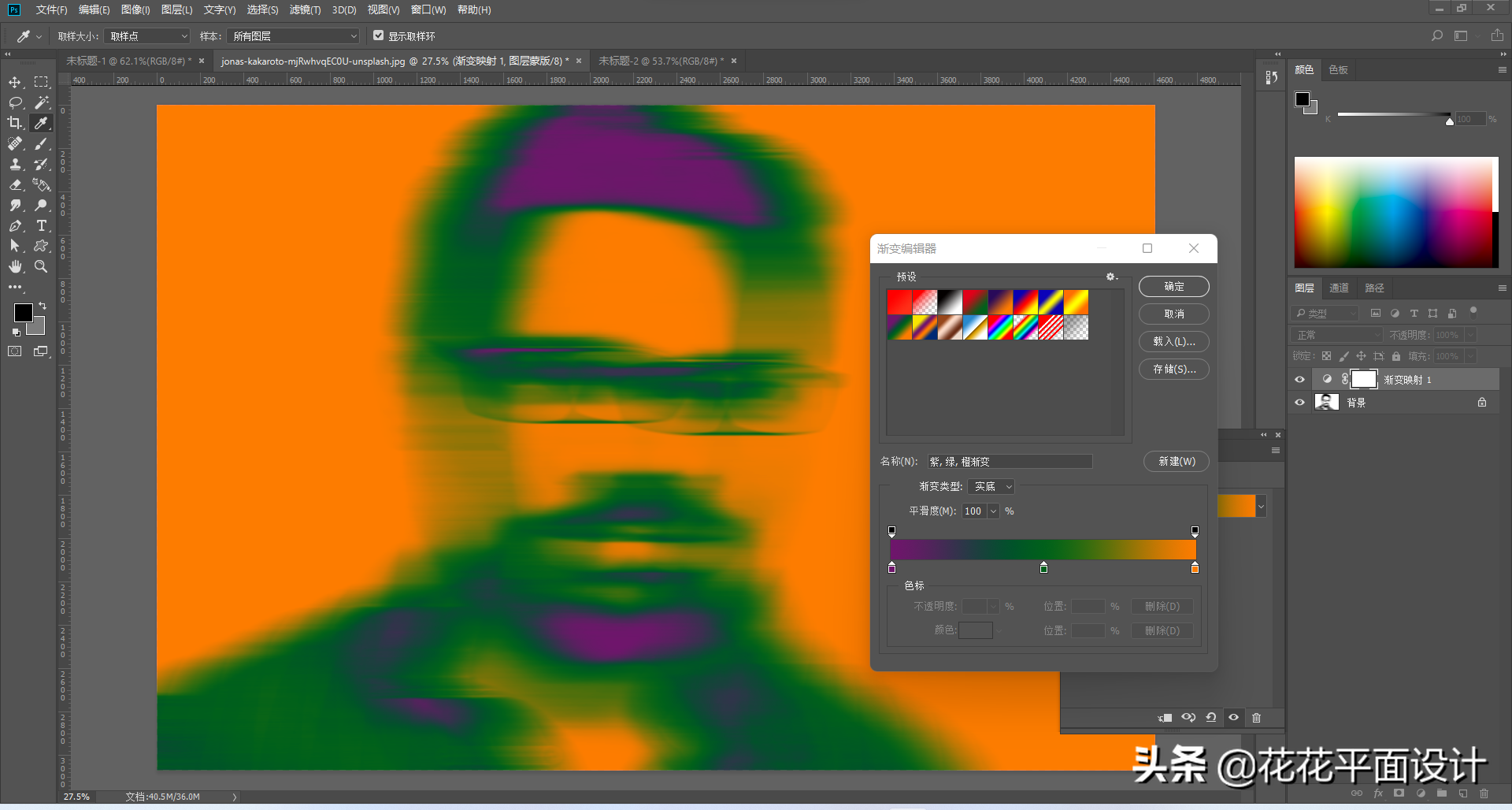Swap foreground and background colors

(43, 305)
